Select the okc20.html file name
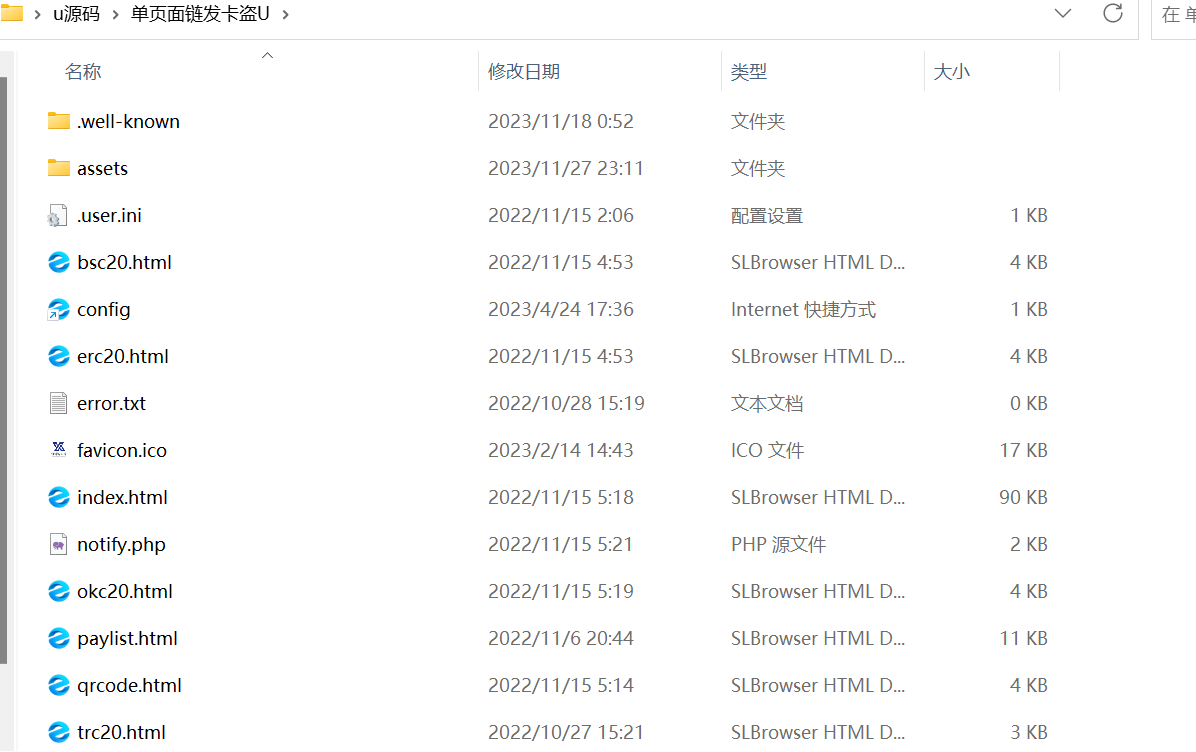The image size is (1196, 752). click(x=125, y=591)
